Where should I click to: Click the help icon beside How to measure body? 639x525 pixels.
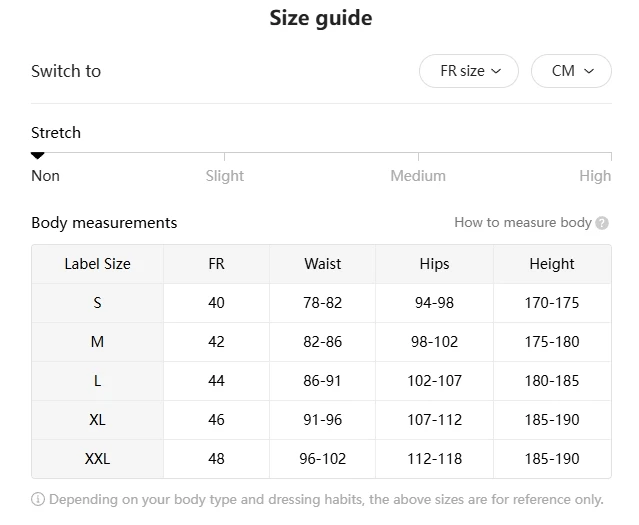(602, 223)
